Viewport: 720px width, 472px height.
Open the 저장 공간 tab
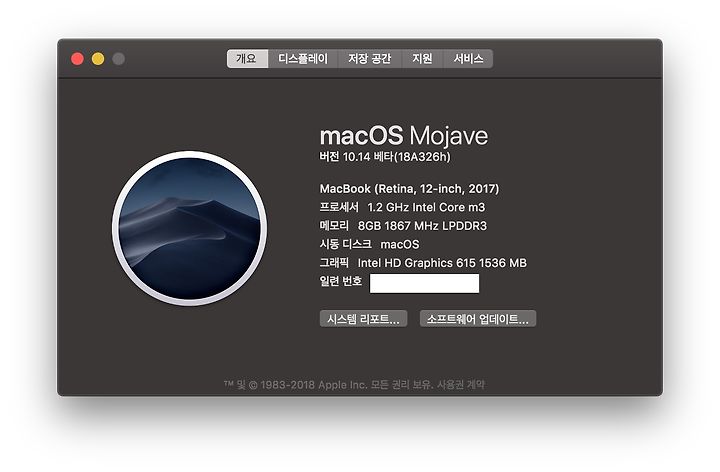pos(370,59)
